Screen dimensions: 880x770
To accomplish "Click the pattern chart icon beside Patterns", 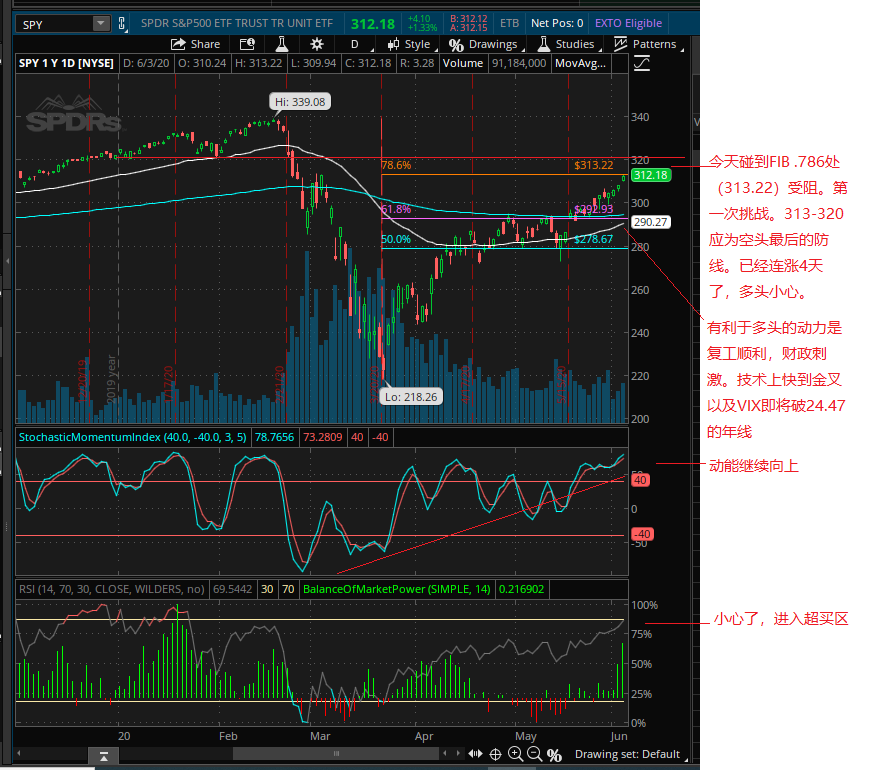I will click(x=620, y=44).
